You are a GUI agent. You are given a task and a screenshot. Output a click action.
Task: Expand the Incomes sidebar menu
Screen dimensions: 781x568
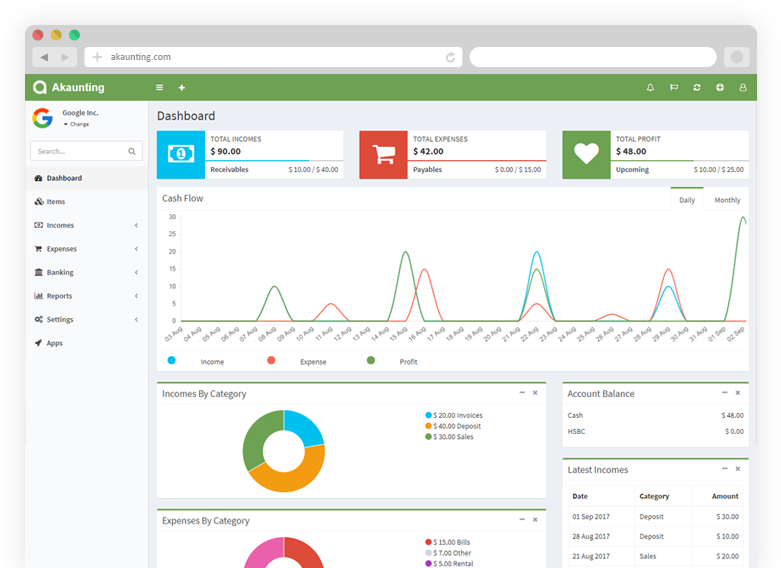[87, 225]
